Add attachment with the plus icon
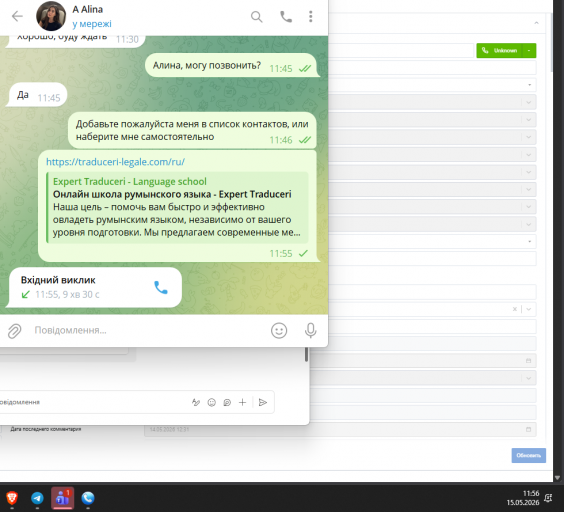The image size is (564, 512). pos(242,402)
